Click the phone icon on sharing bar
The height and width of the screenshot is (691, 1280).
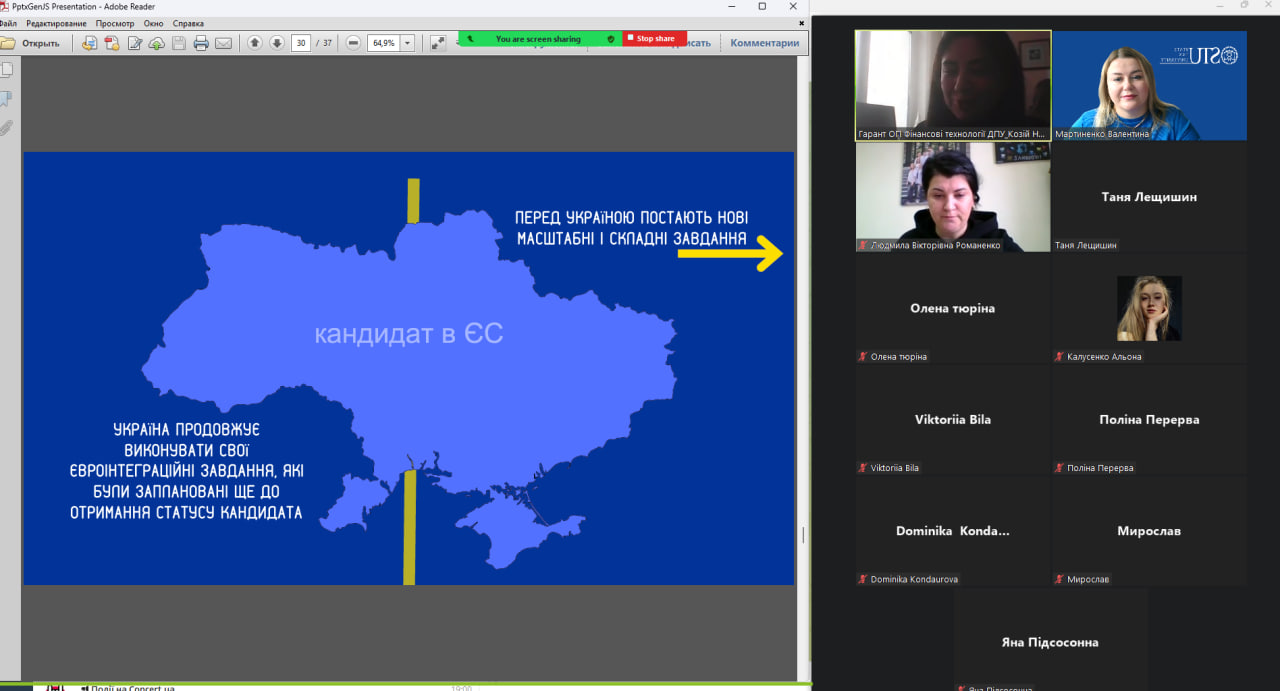[470, 39]
